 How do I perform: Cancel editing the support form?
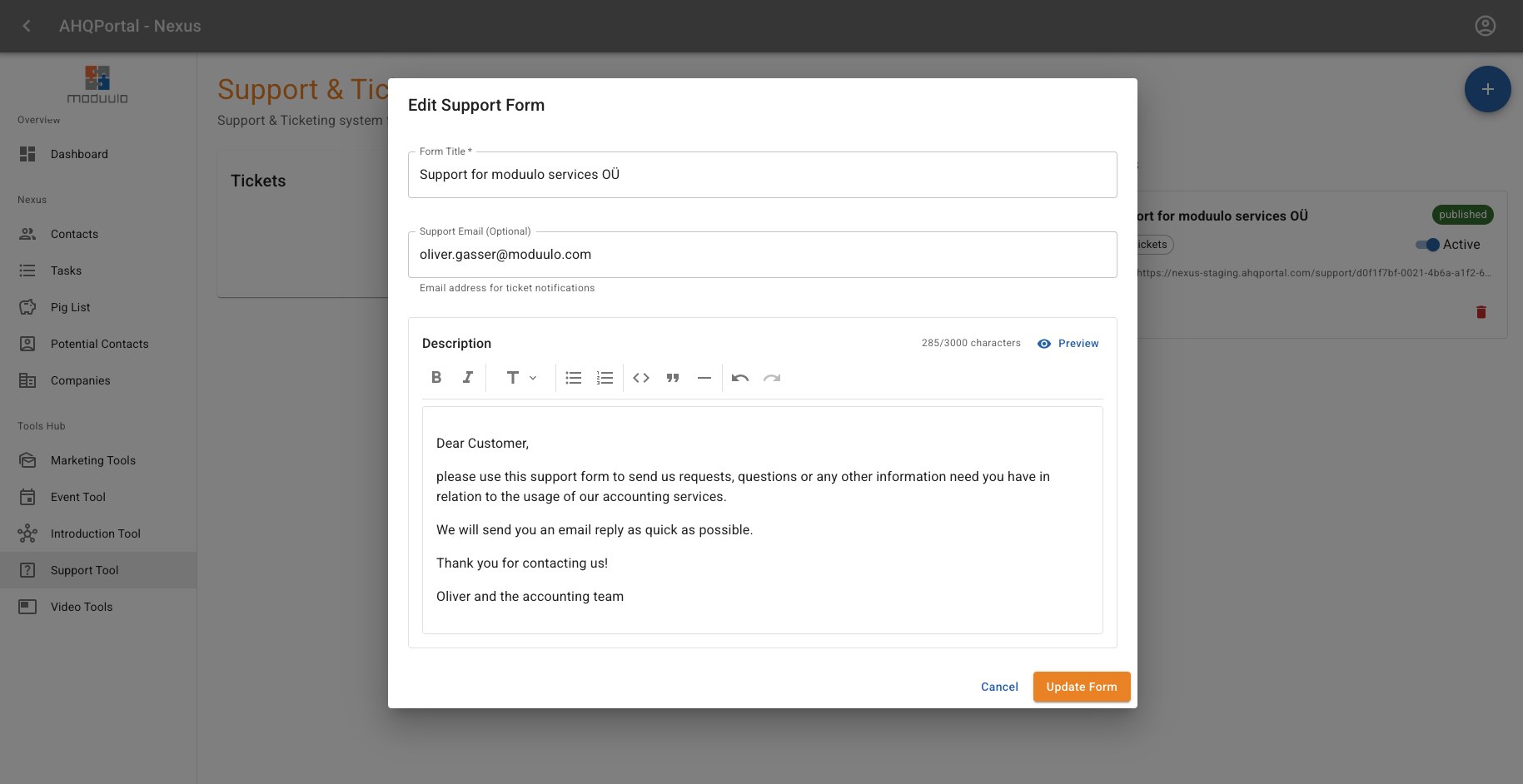click(999, 687)
